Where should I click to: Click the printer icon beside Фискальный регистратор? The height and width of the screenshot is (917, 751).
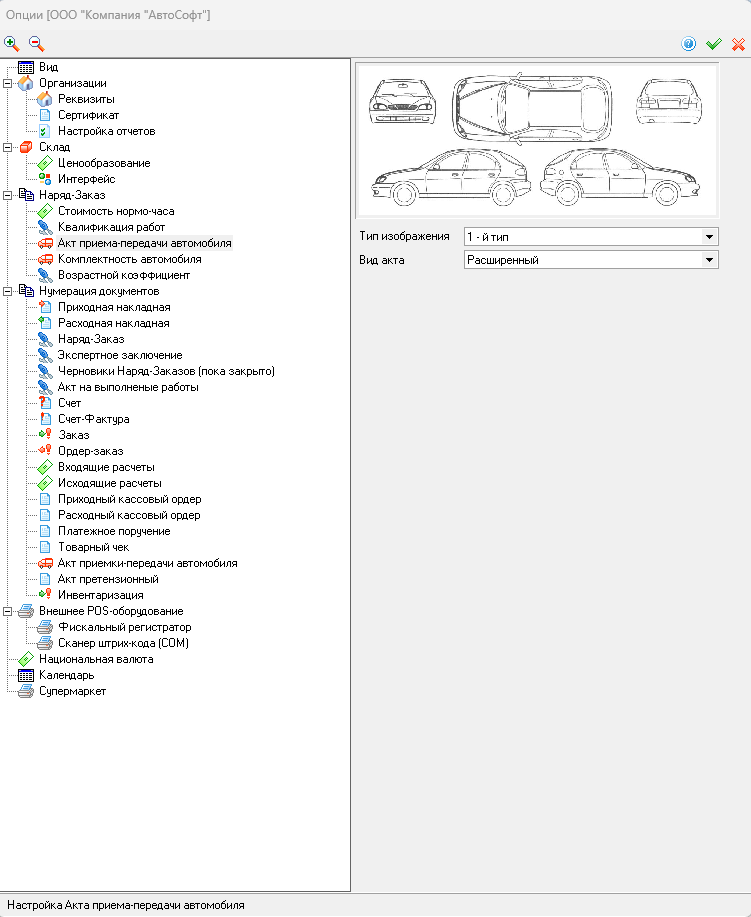[x=44, y=627]
